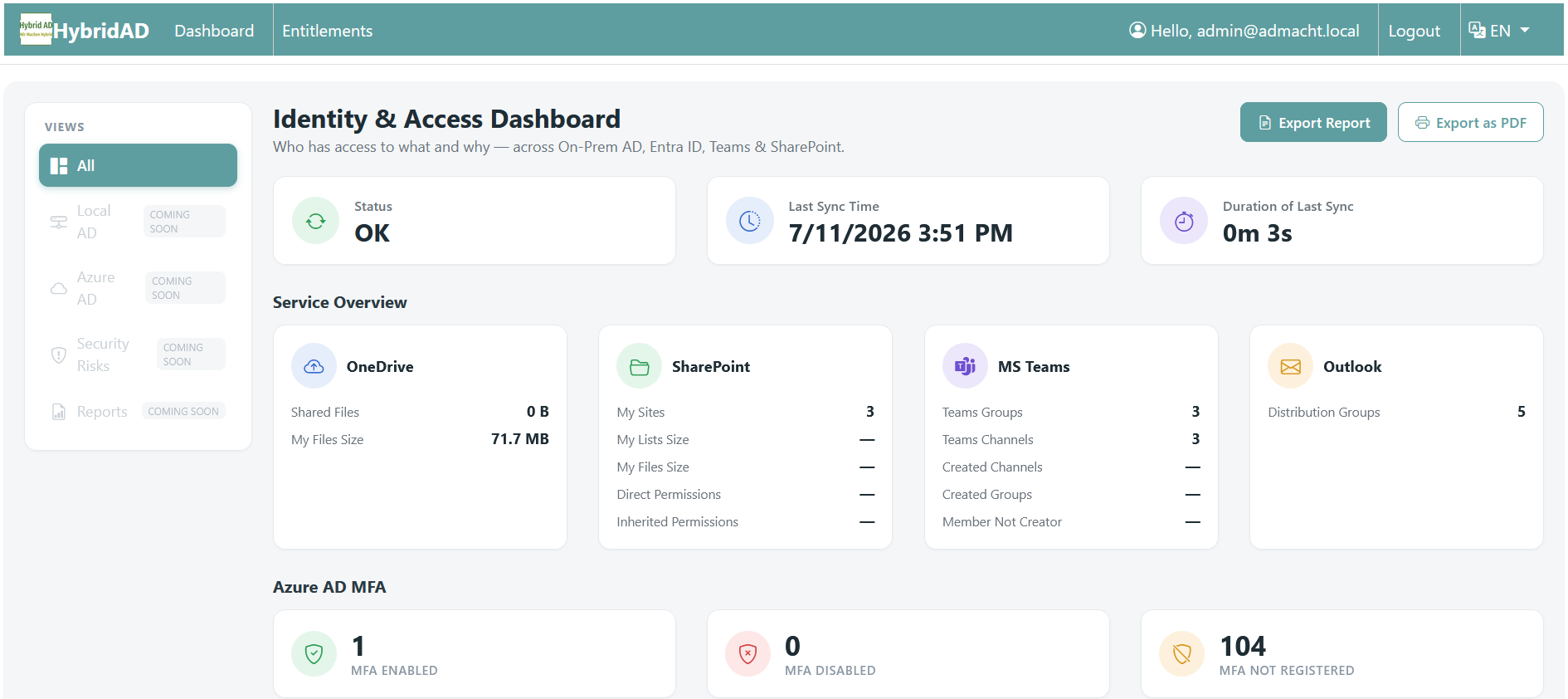Click the Outlook card title
The height and width of the screenshot is (699, 1568).
(x=1352, y=366)
